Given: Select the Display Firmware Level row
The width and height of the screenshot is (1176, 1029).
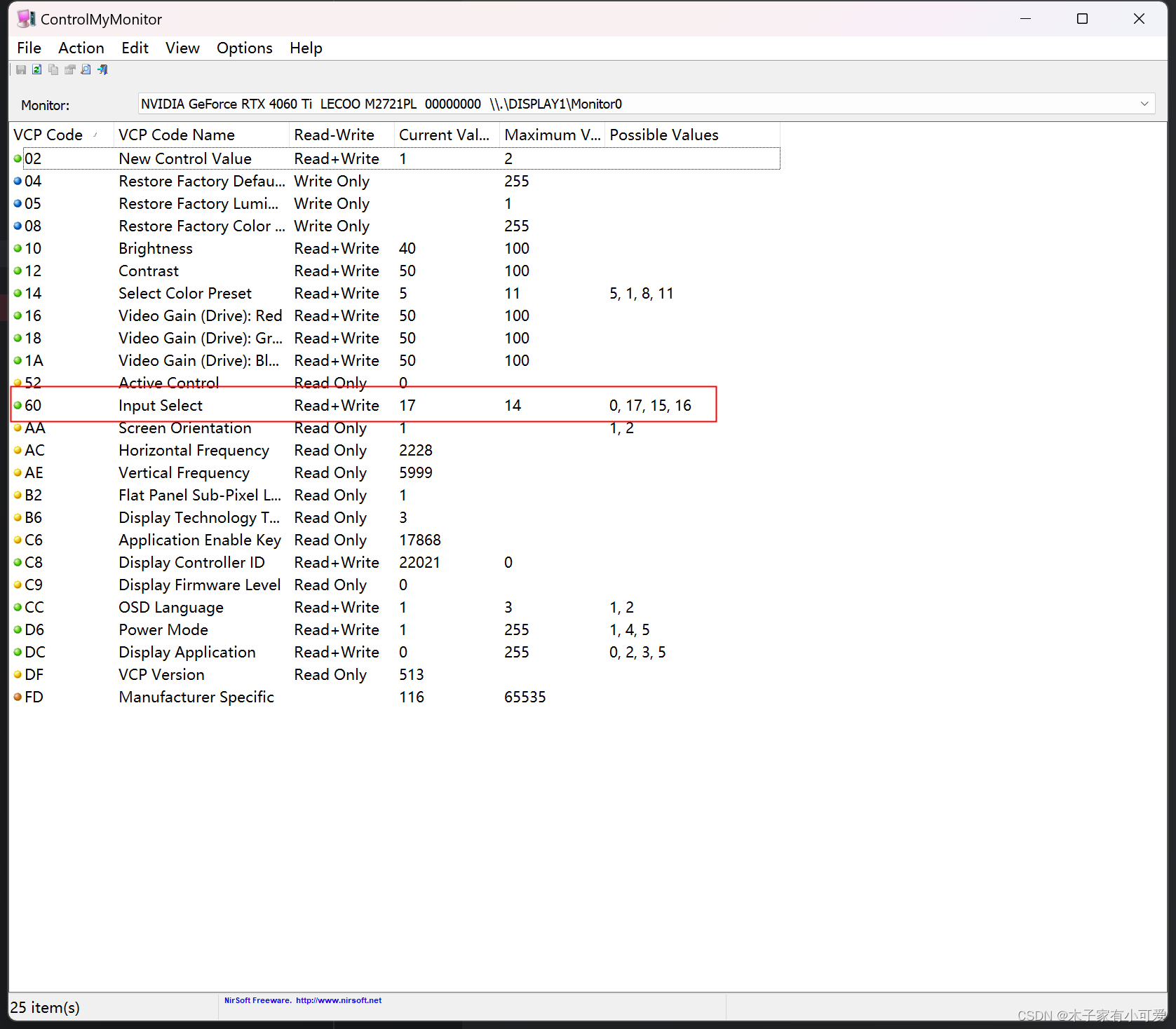Looking at the screenshot, I should coord(396,585).
